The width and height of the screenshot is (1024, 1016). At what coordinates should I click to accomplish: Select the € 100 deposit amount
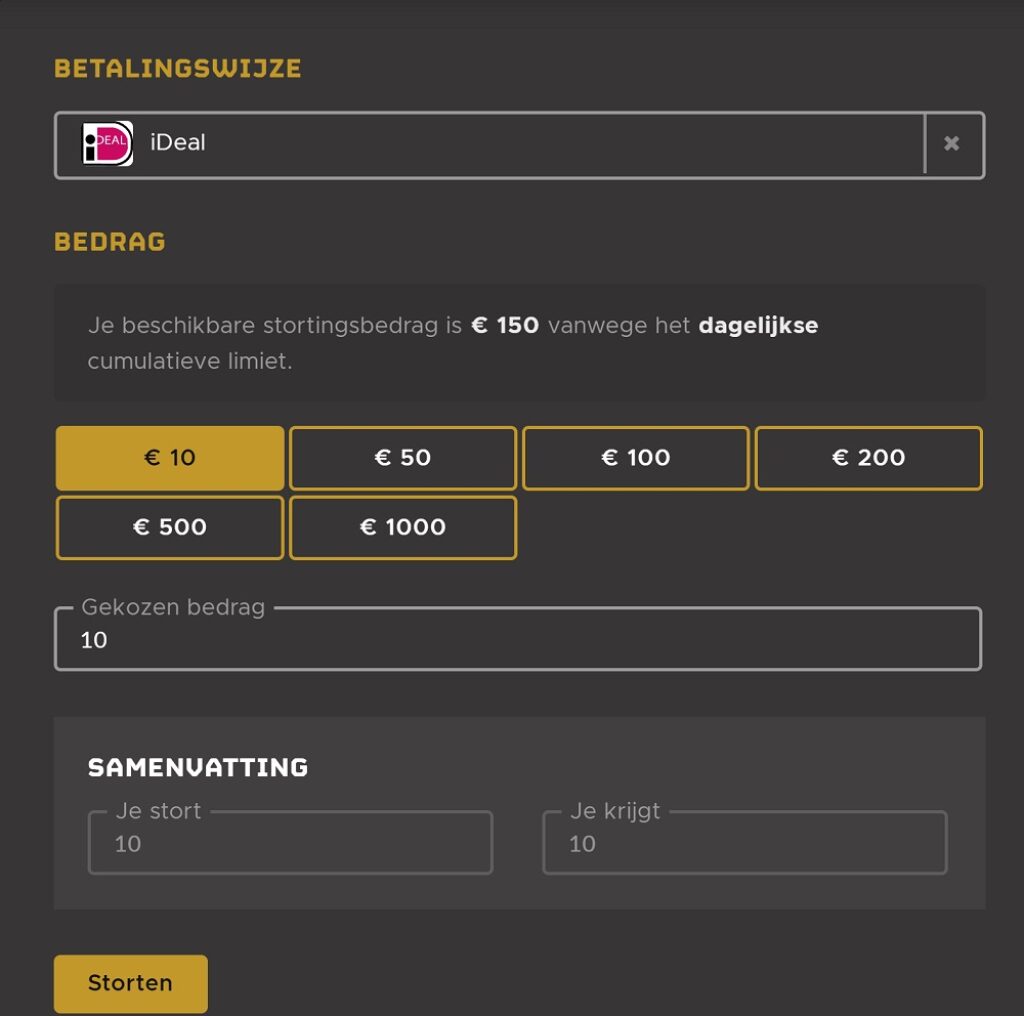[x=635, y=457]
